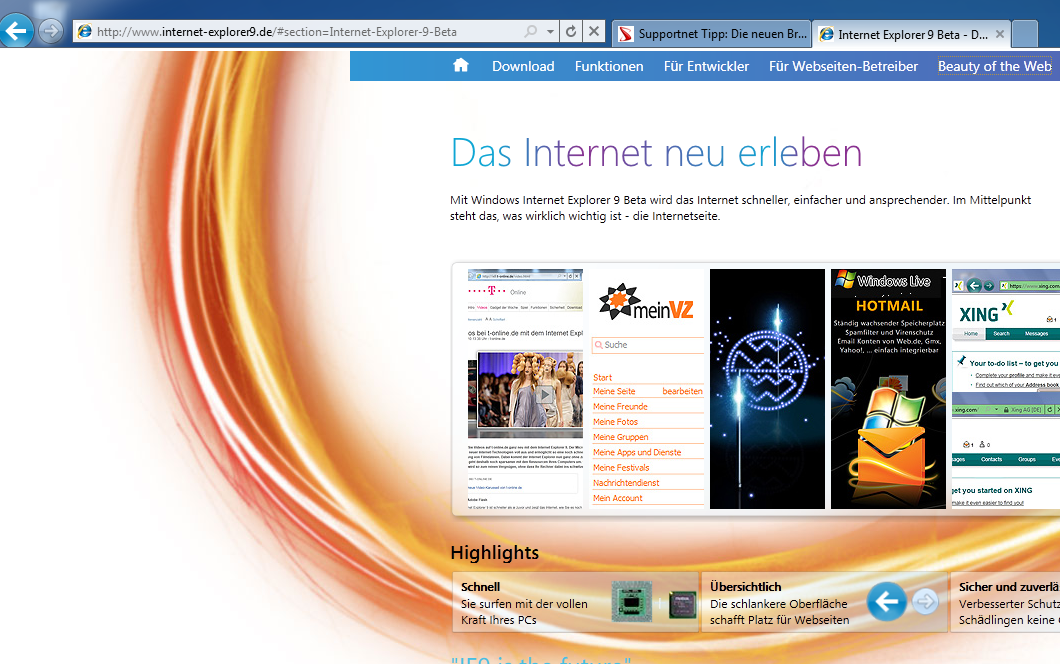1060x664 pixels.
Task: Close the Internet Explorer 9 Beta tab
Action: click(1000, 34)
